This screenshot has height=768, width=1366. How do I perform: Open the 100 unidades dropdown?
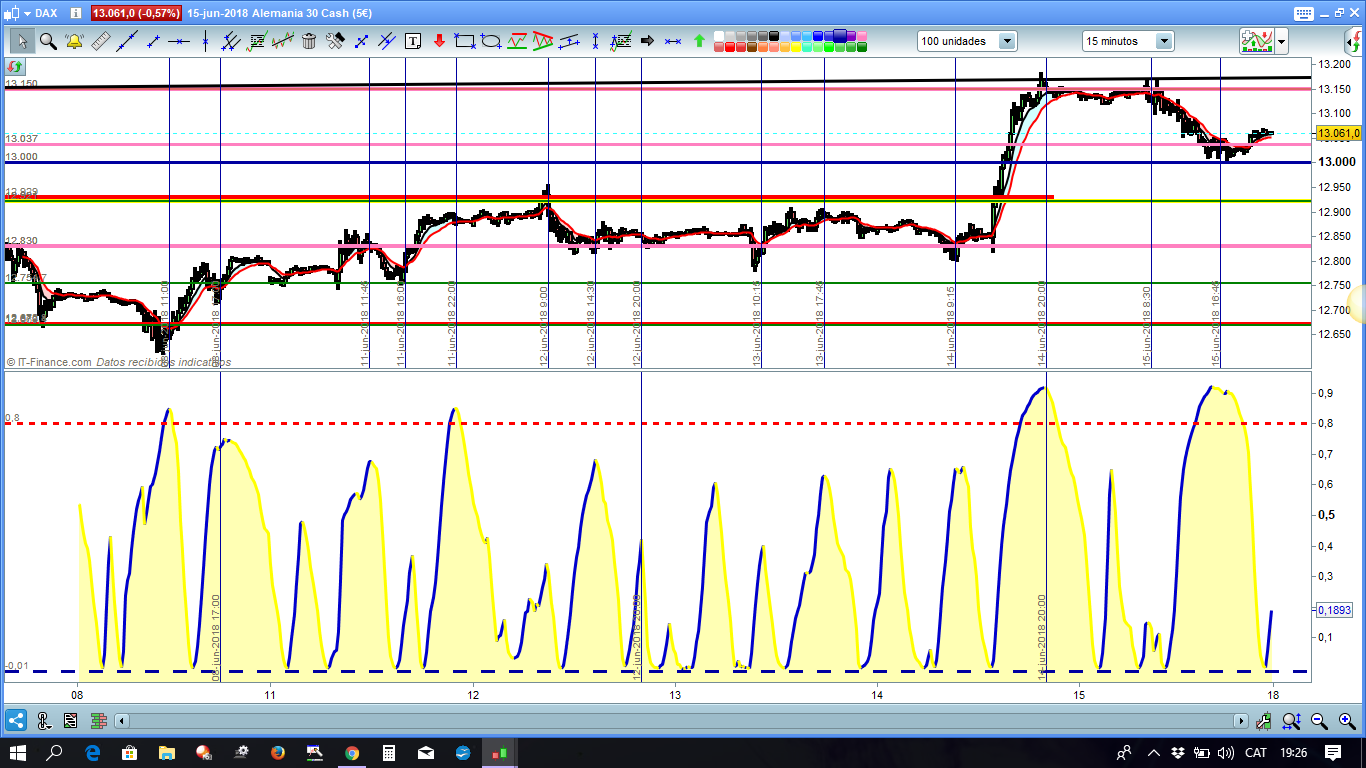pos(1007,41)
